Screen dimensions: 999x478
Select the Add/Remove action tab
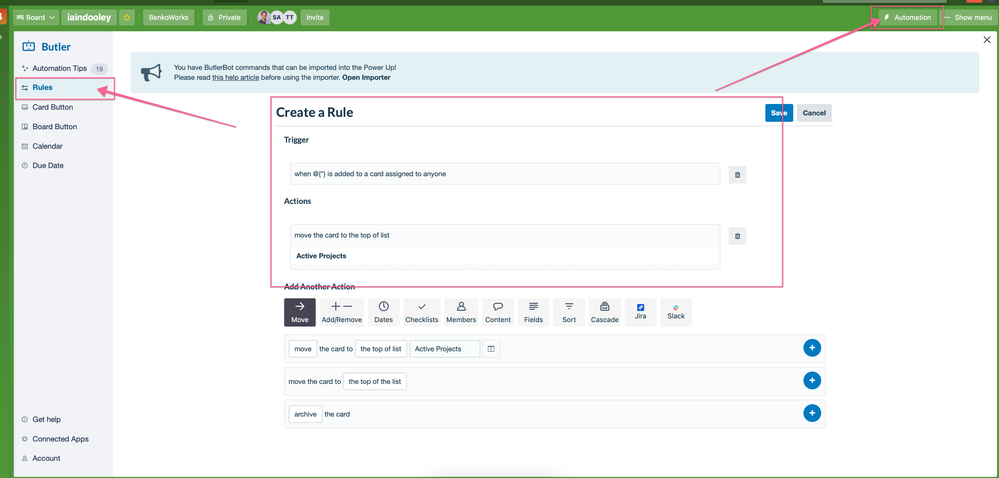click(341, 312)
